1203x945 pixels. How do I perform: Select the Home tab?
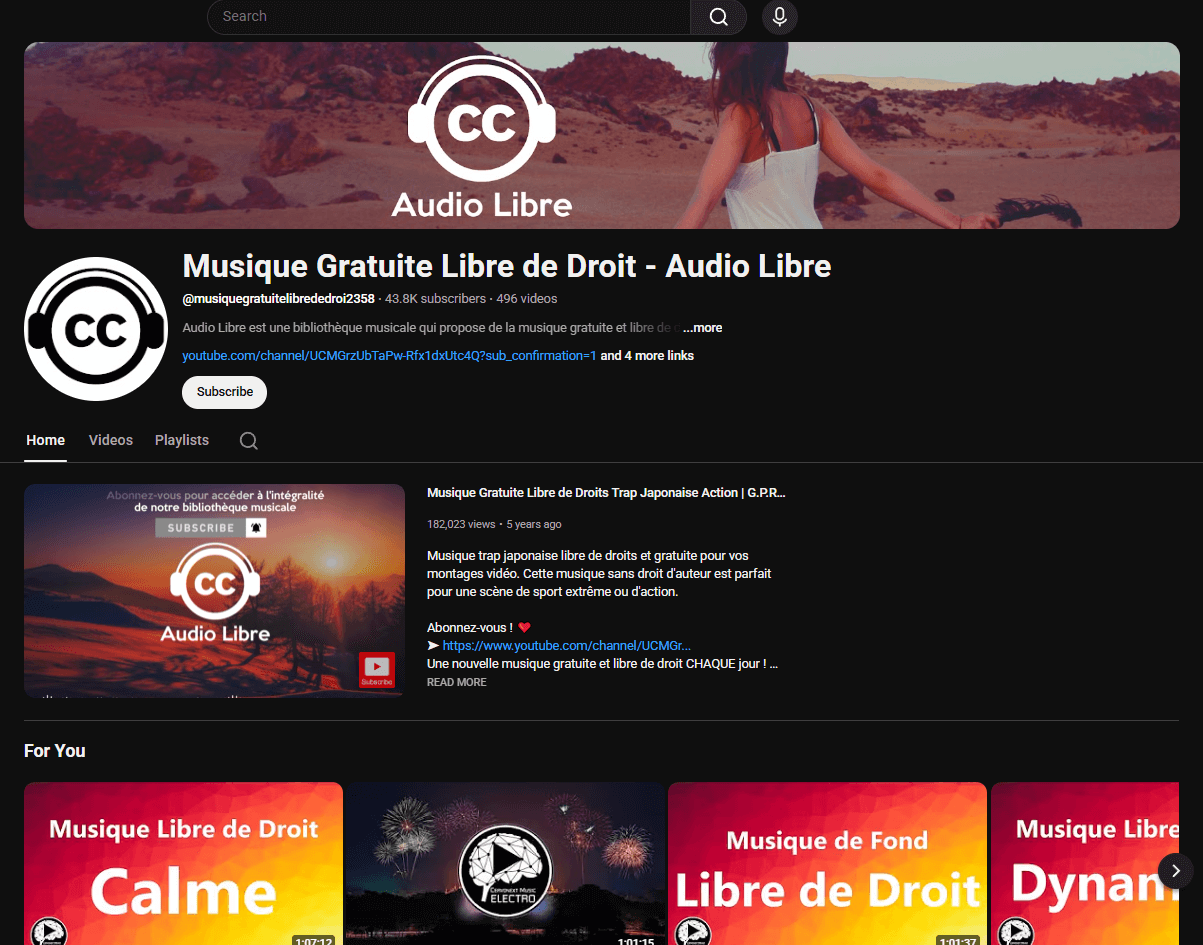coord(46,440)
